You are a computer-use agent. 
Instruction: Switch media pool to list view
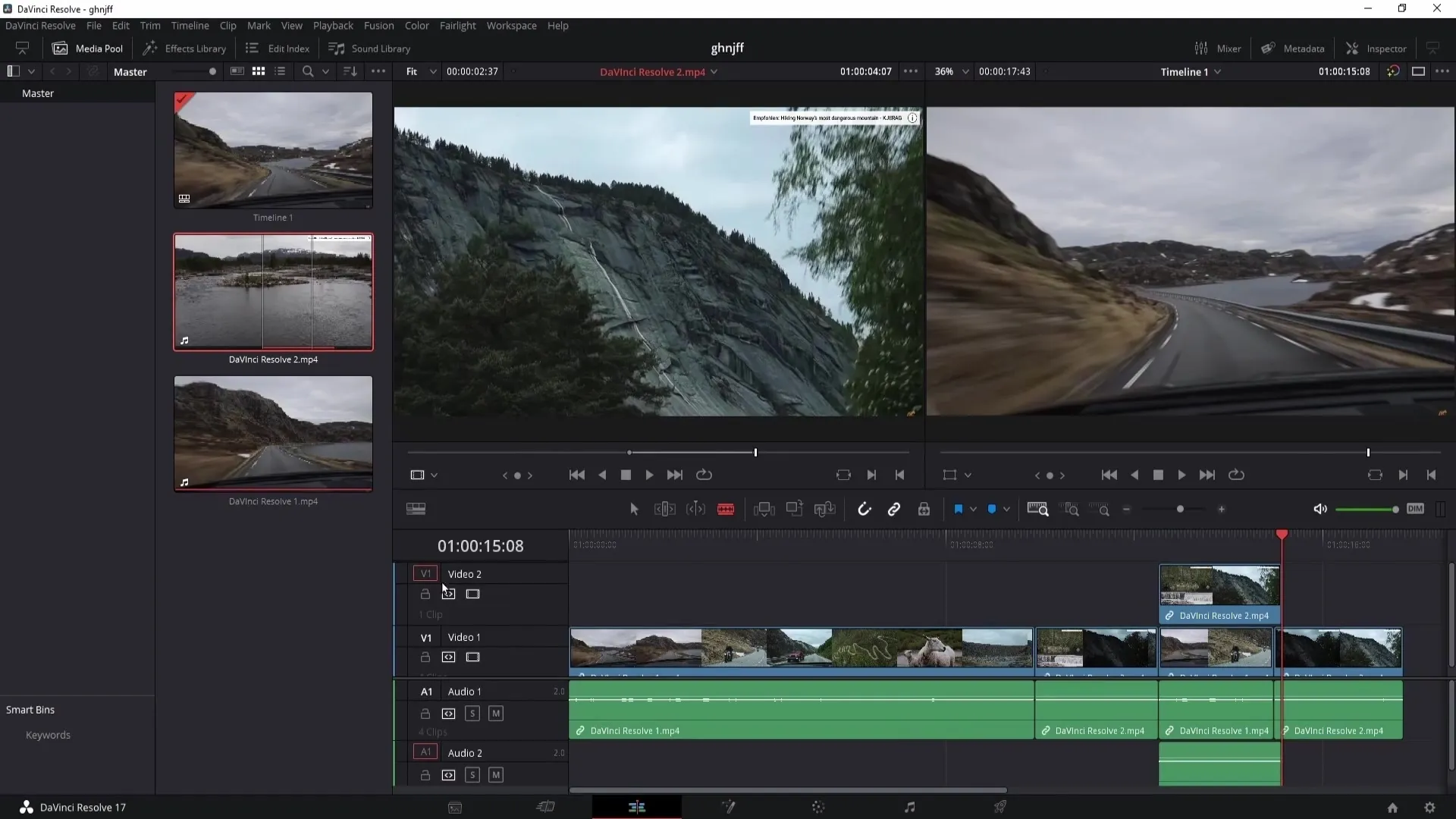point(280,71)
